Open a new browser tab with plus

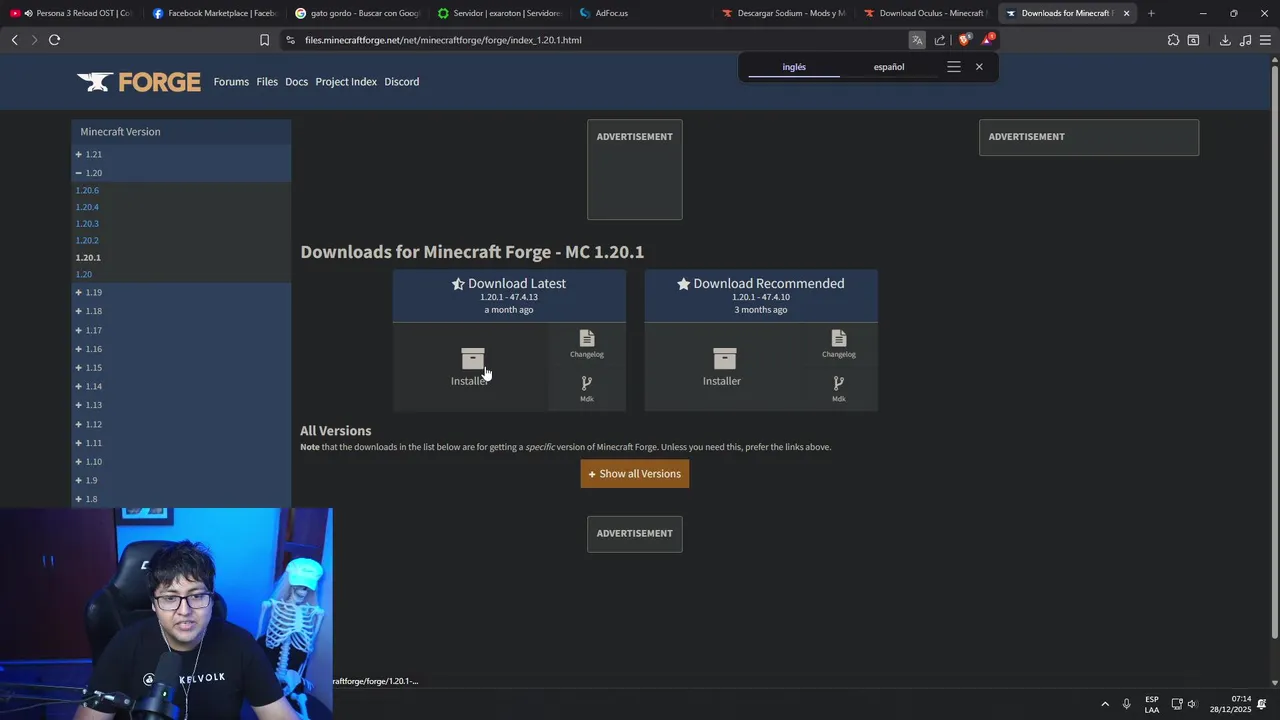[1151, 13]
